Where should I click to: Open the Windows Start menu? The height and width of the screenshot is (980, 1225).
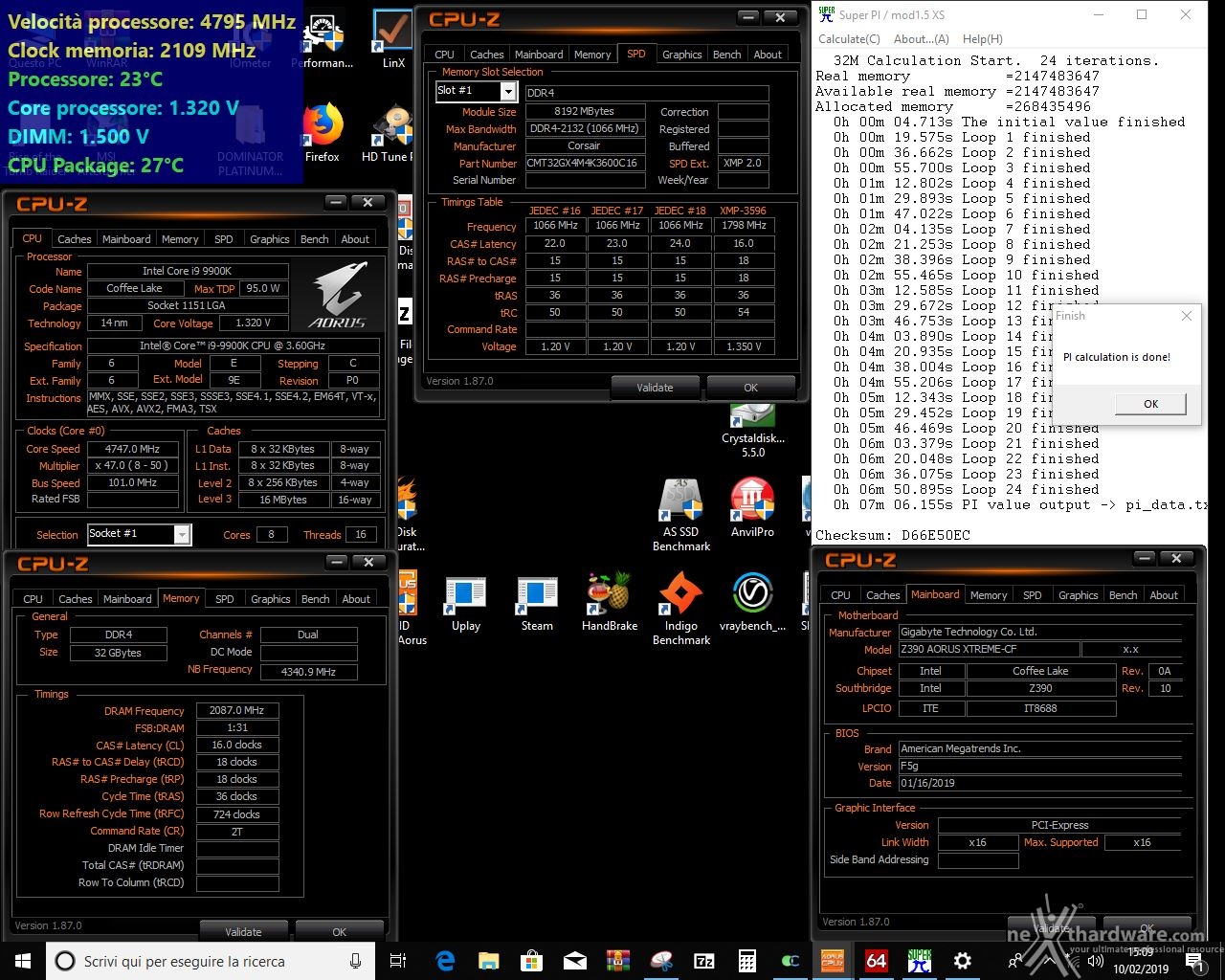[x=22, y=961]
